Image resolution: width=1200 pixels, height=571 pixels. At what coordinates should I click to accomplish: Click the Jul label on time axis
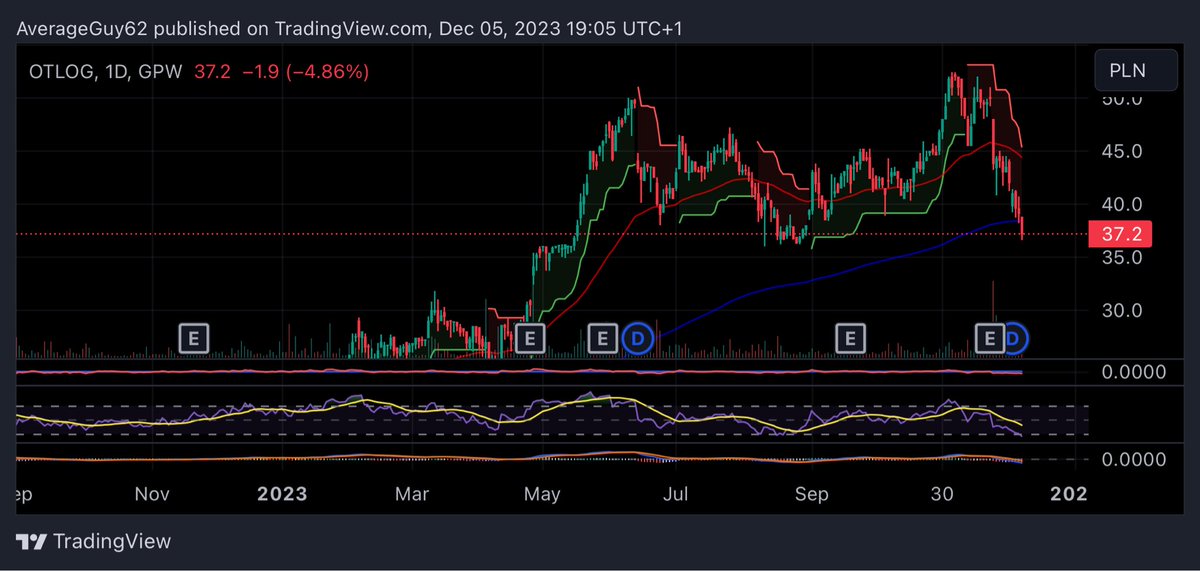tap(678, 494)
